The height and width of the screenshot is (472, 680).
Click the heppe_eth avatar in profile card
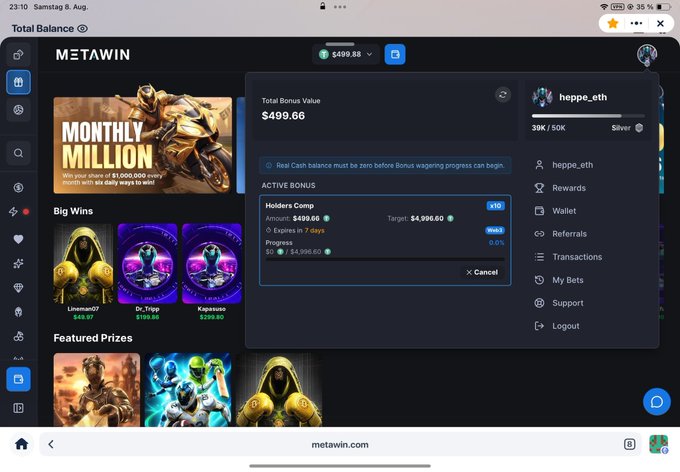tap(542, 97)
